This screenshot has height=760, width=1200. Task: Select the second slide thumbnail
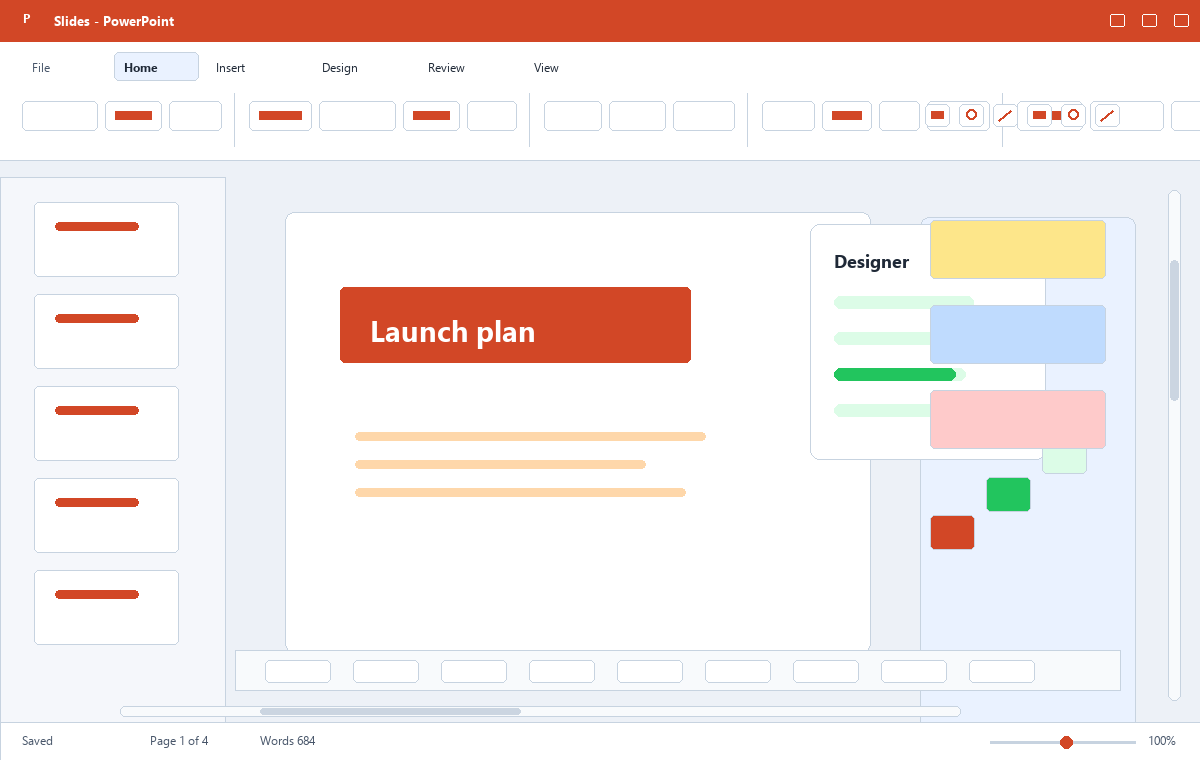106,331
